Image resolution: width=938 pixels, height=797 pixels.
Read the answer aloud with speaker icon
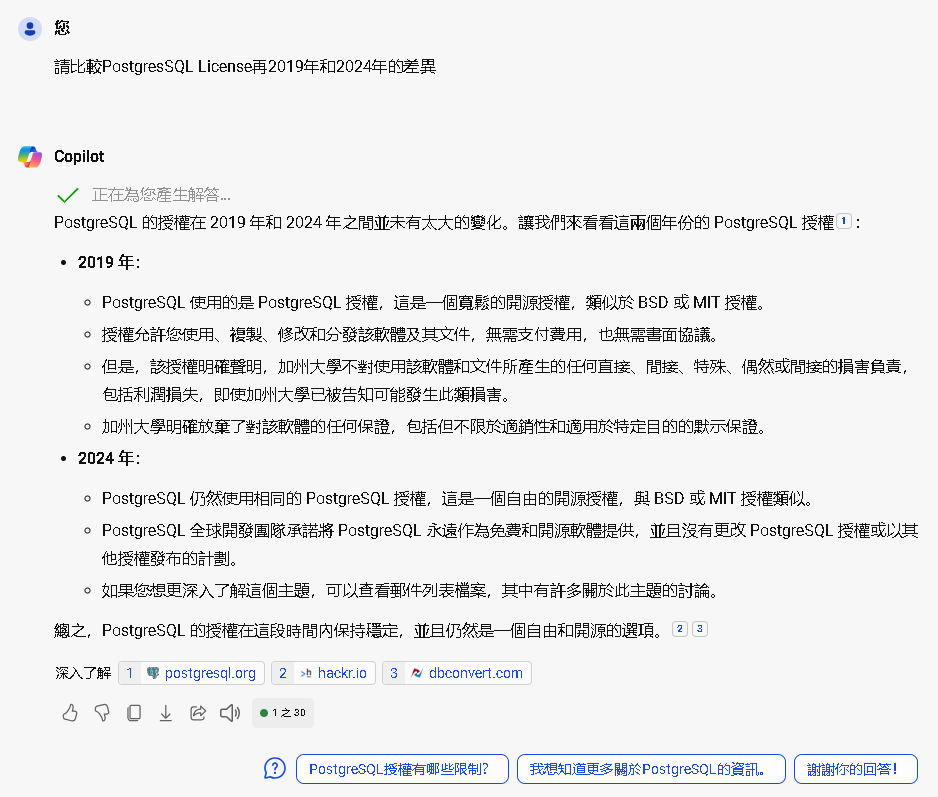coord(230,713)
